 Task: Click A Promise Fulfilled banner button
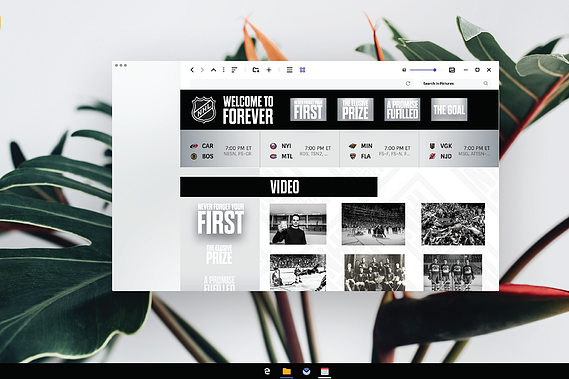point(402,110)
